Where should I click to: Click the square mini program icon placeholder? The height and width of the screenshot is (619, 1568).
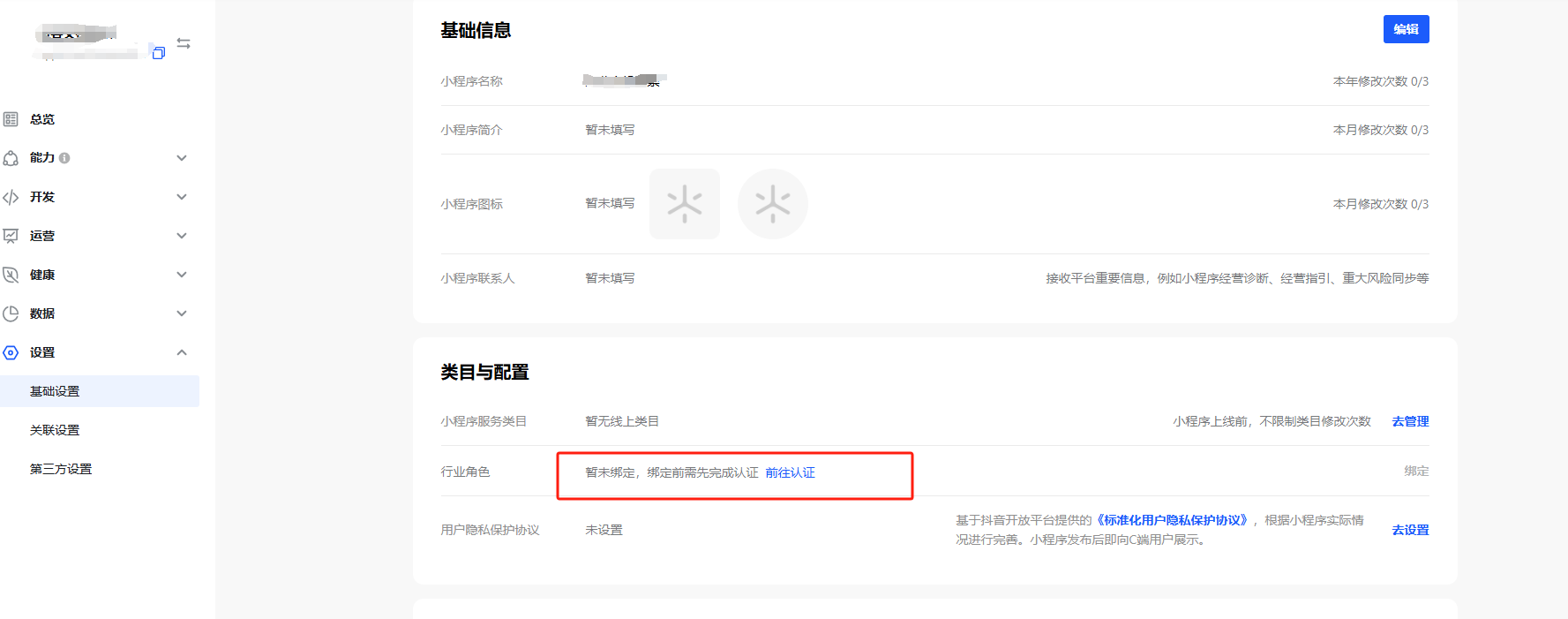coord(685,204)
